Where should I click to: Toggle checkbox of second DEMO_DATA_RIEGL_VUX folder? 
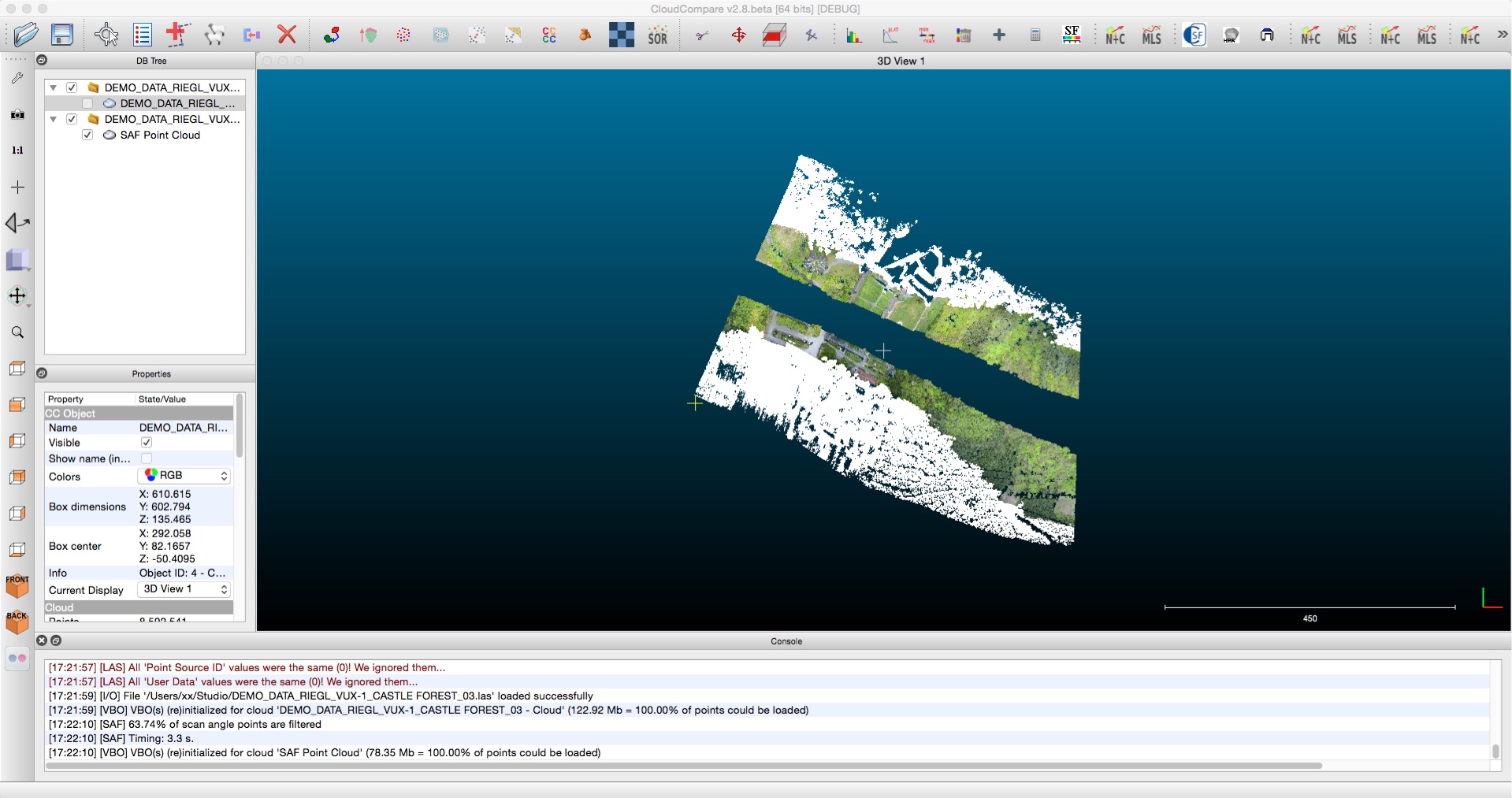(72, 119)
